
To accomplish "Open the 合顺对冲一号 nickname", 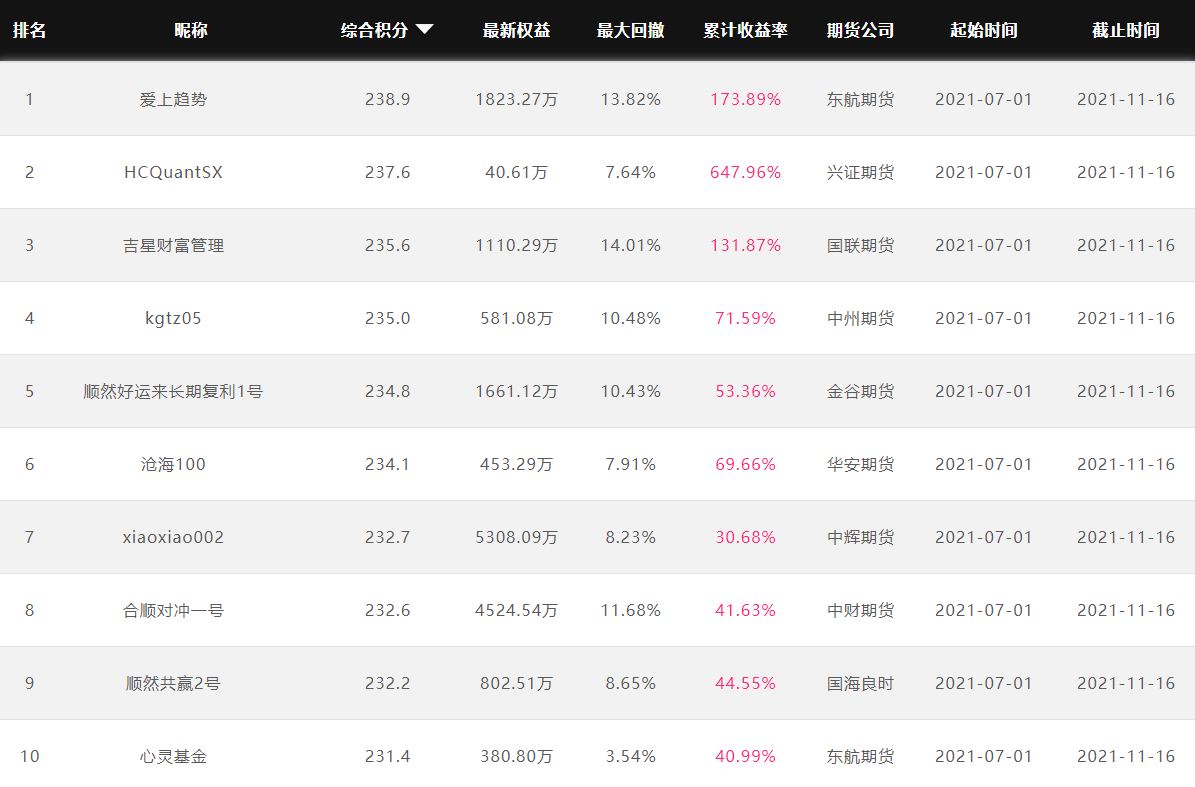I will 173,610.
